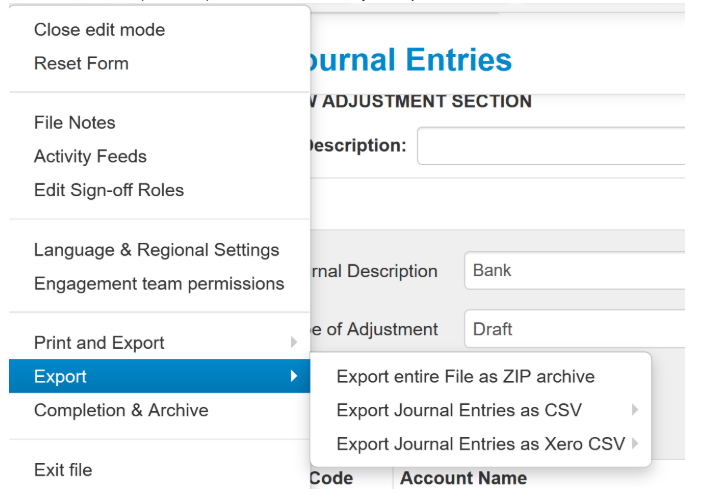The width and height of the screenshot is (708, 498).
Task: Expand the Journal Entries as CSV arrow
Action: tap(635, 410)
